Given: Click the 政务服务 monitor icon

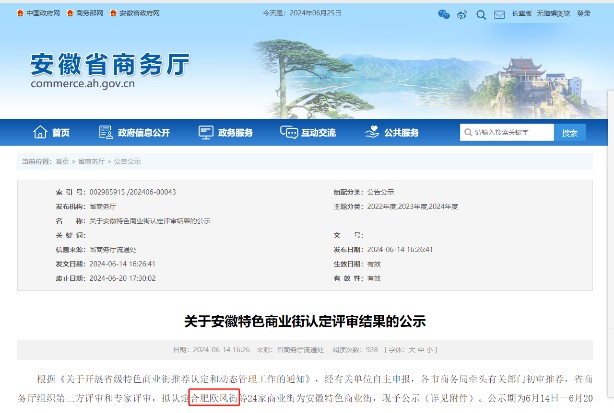Looking at the screenshot, I should pyautogui.click(x=205, y=133).
